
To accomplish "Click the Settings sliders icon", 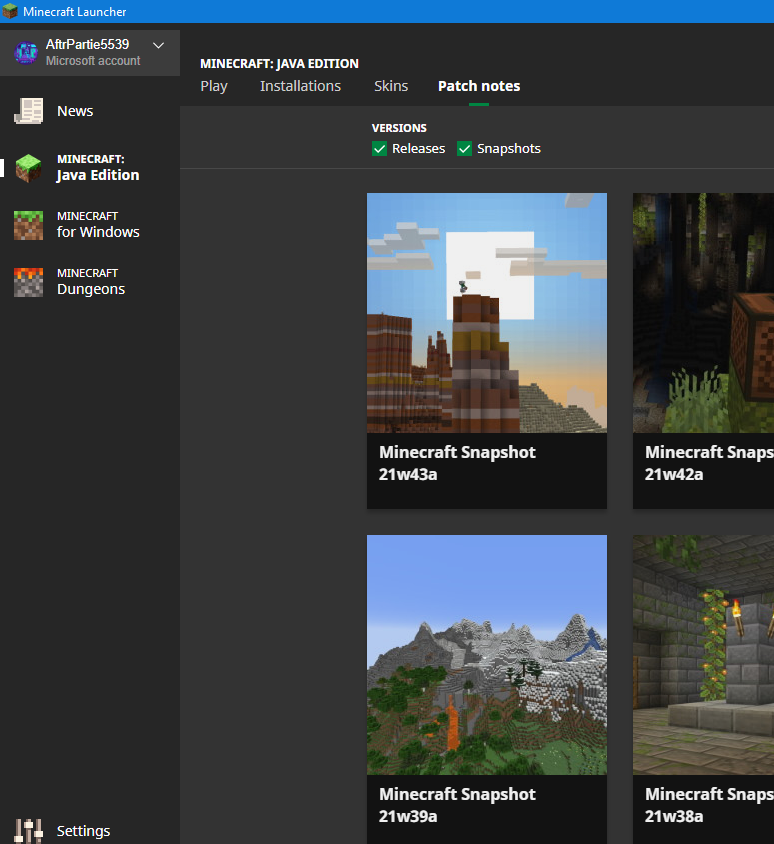I will click(x=28, y=831).
